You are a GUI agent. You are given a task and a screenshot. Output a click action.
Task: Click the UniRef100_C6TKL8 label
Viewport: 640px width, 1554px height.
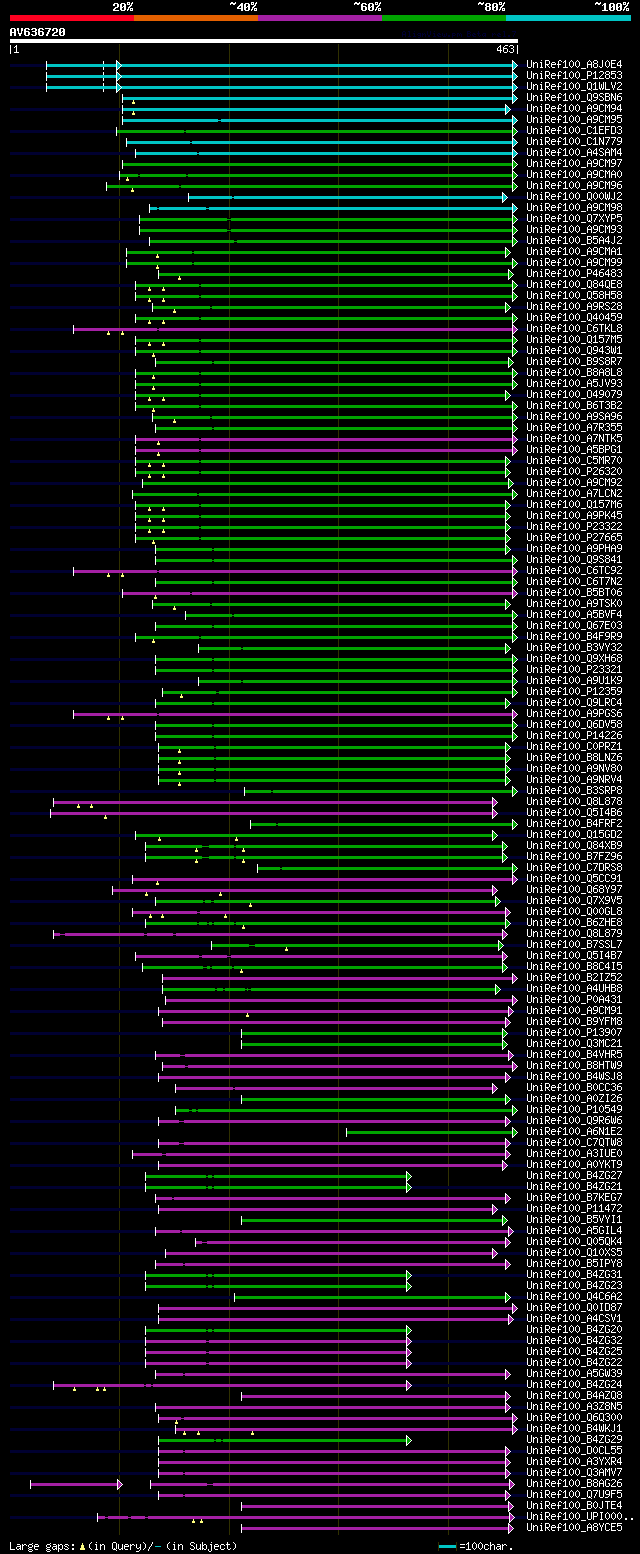[574, 328]
